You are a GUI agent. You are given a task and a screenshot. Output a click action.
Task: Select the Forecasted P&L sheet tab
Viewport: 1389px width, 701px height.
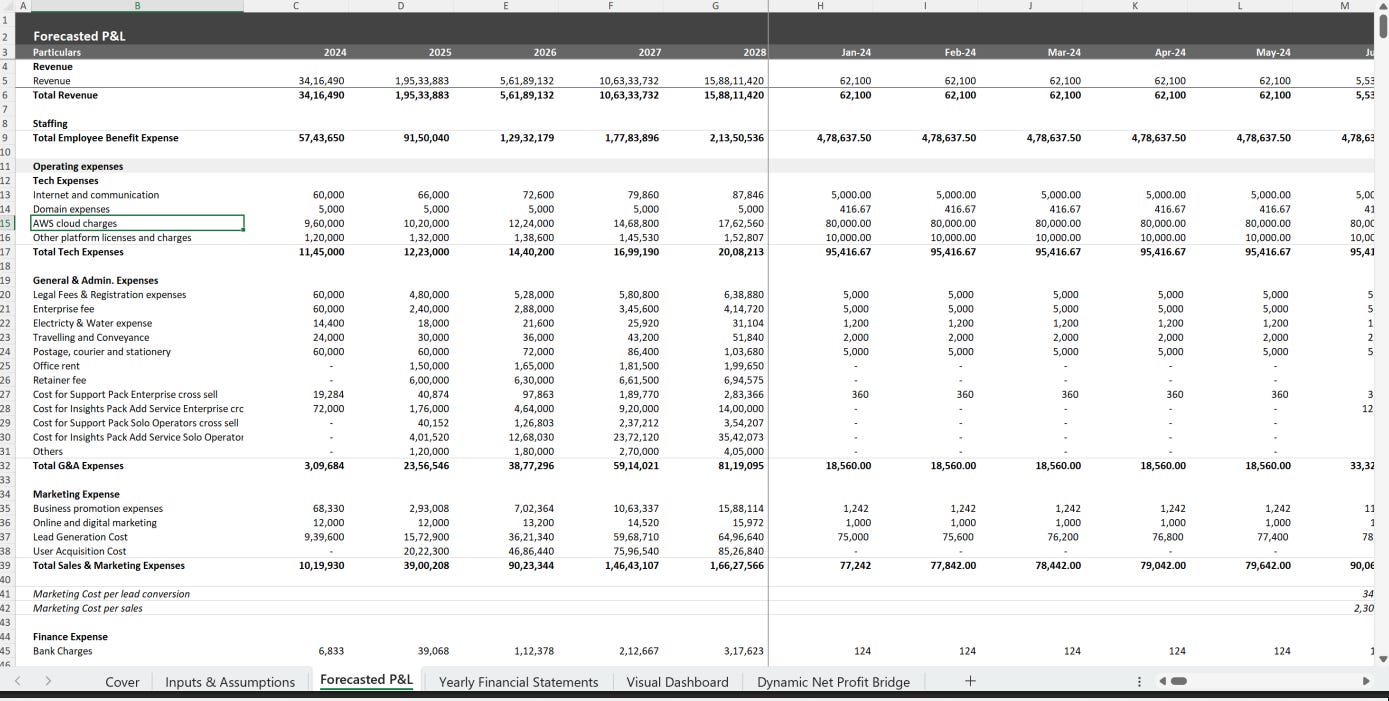point(366,680)
